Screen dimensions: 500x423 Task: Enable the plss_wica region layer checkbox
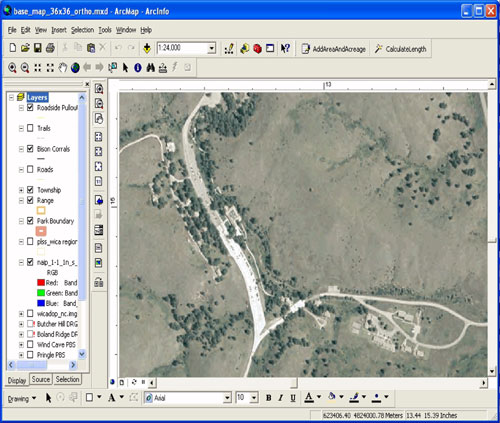point(30,241)
